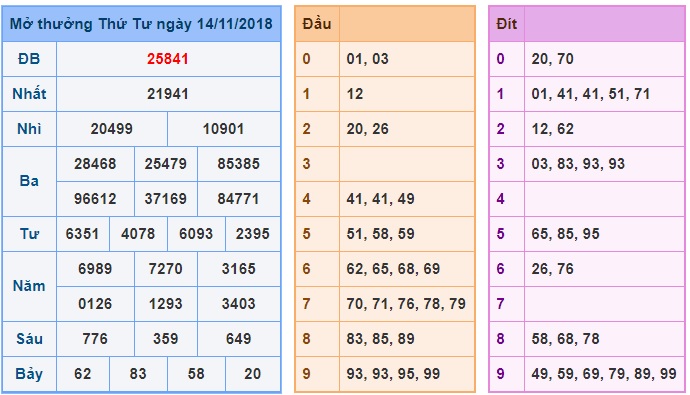This screenshot has height=395, width=690.
Task: Select Bảy prize number 62
Action: point(82,374)
